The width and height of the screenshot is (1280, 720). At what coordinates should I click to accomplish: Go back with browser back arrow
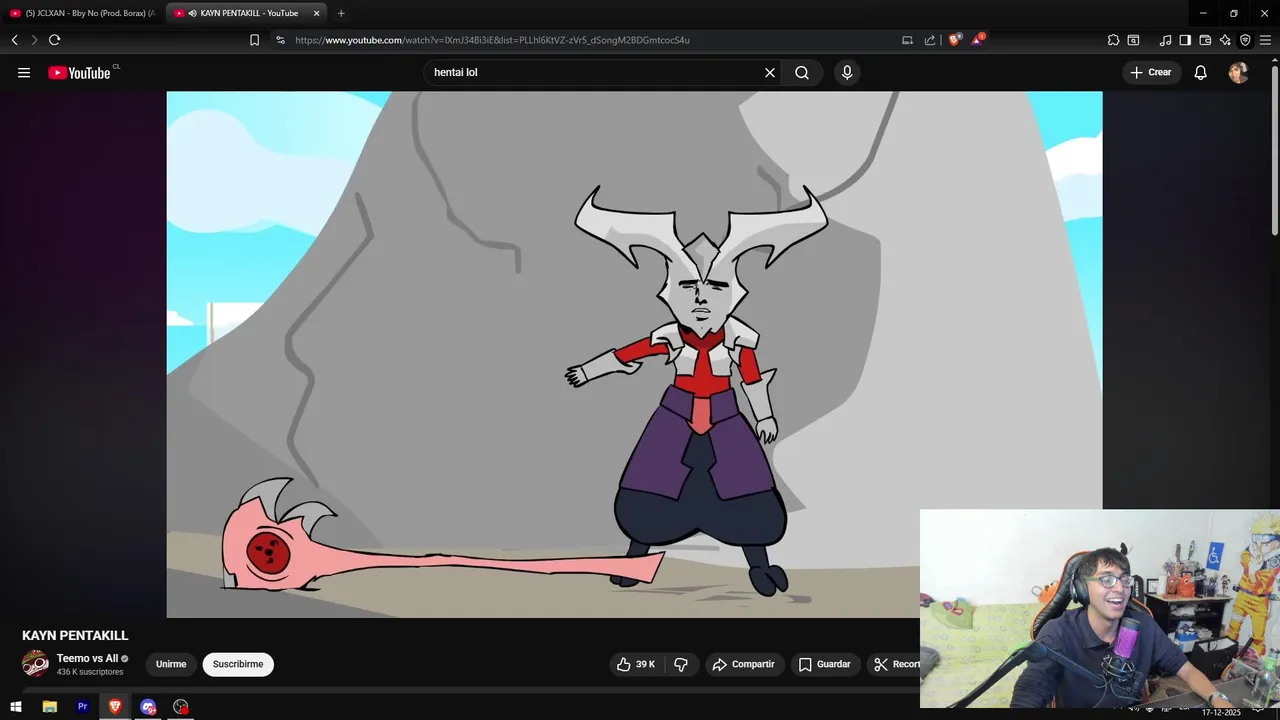pos(15,40)
